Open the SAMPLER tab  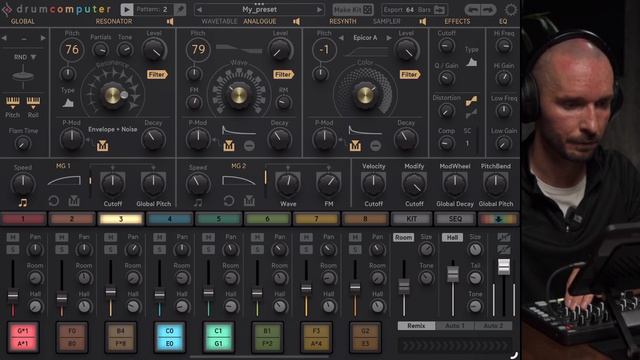(386, 21)
